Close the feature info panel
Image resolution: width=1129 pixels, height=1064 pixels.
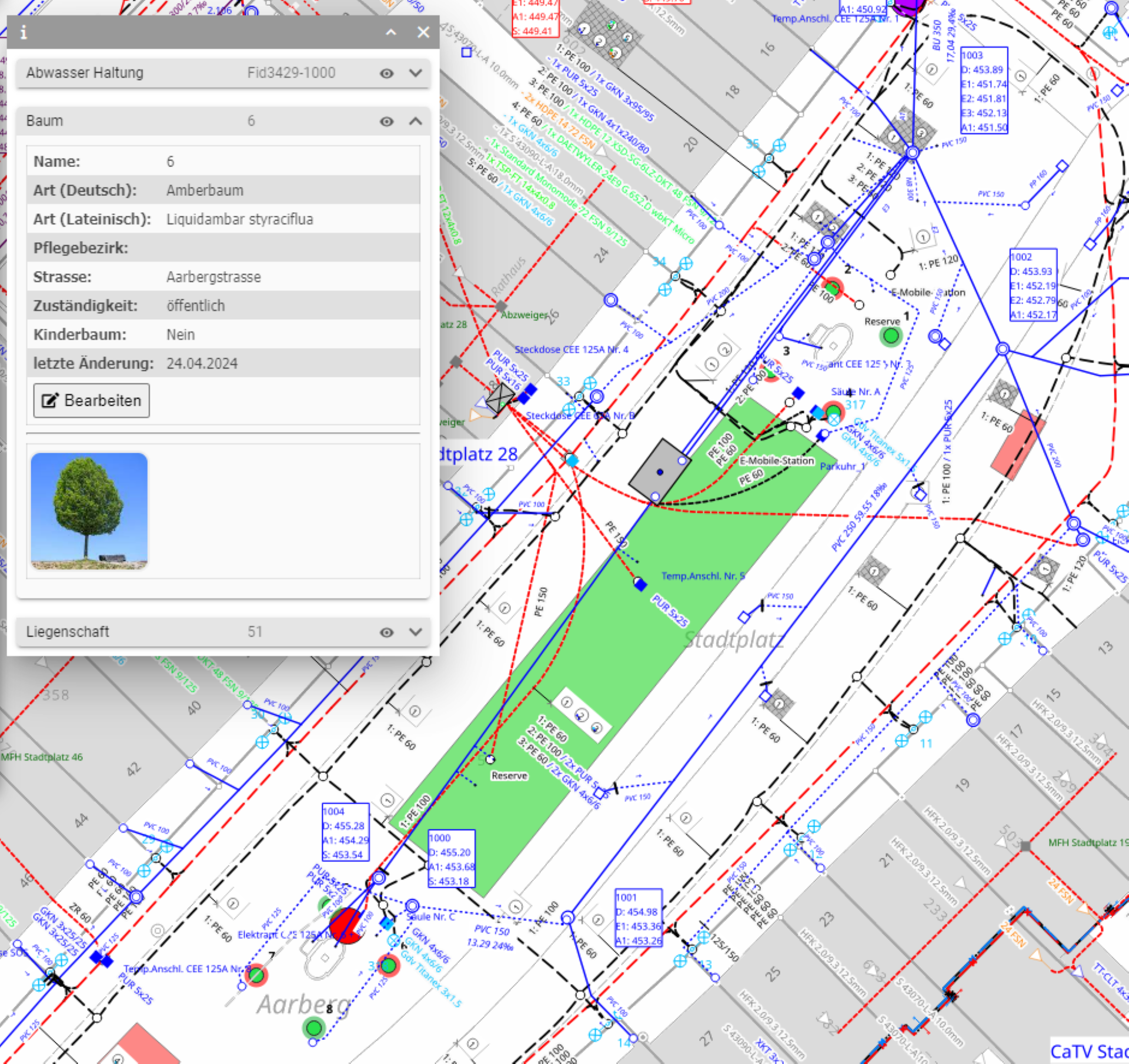(423, 32)
